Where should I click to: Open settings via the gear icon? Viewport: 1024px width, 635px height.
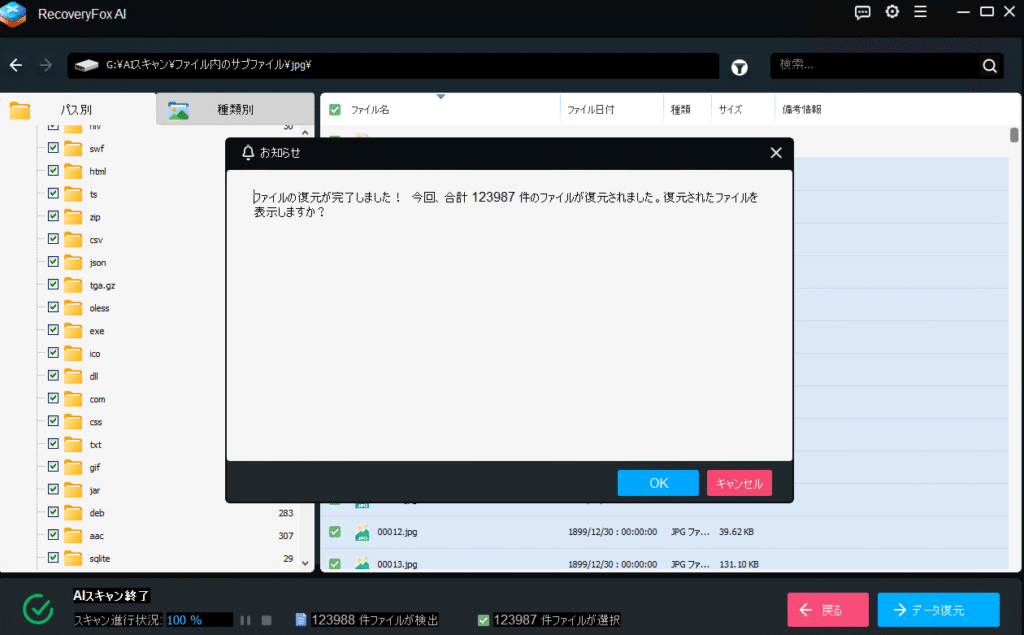click(x=892, y=12)
